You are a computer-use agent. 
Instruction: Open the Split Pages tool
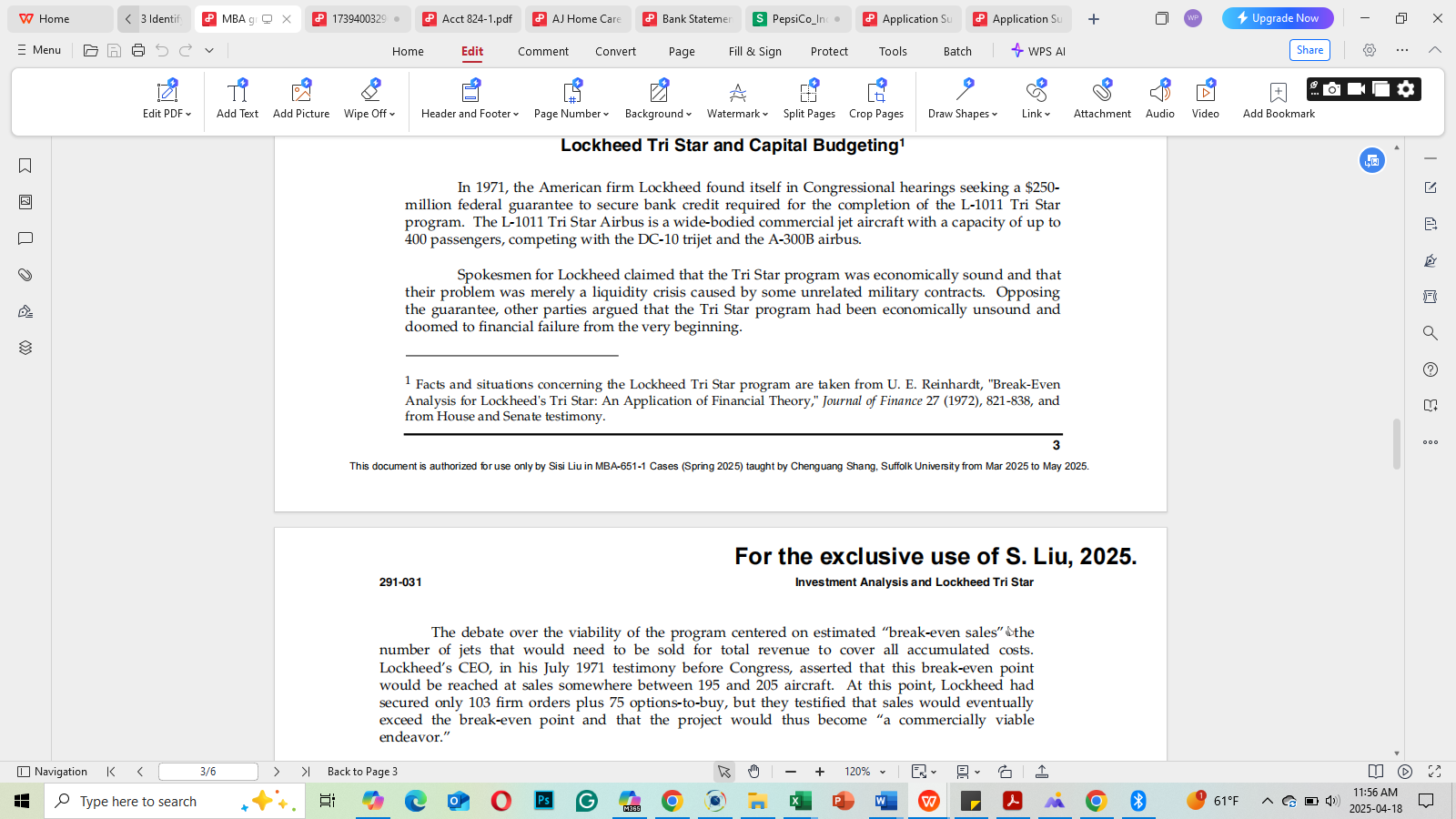[808, 98]
